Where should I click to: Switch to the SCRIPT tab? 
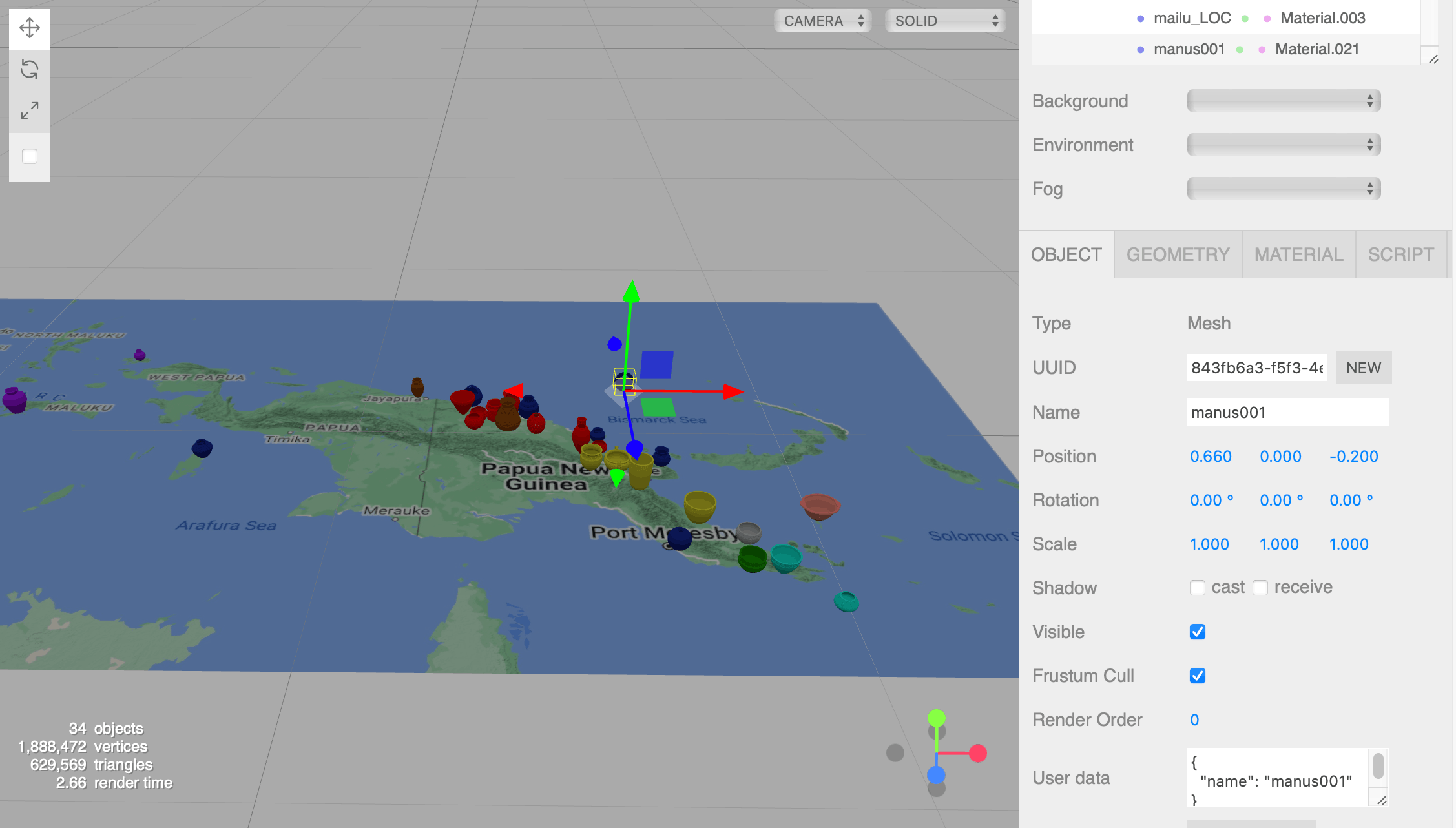click(x=1400, y=254)
